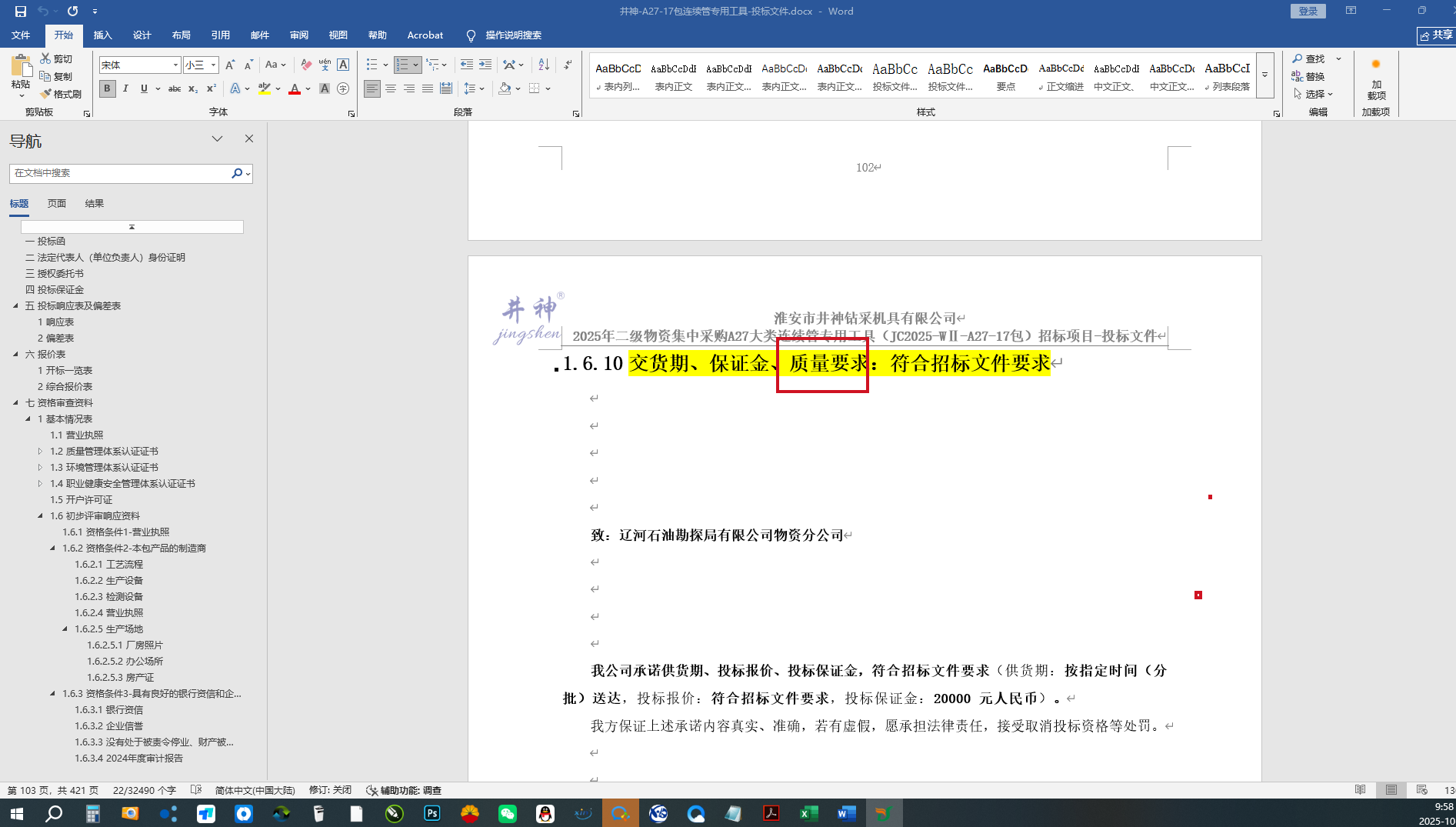Click the magnifier in the navigation search box
Viewport: 1456px width, 827px height.
237,173
